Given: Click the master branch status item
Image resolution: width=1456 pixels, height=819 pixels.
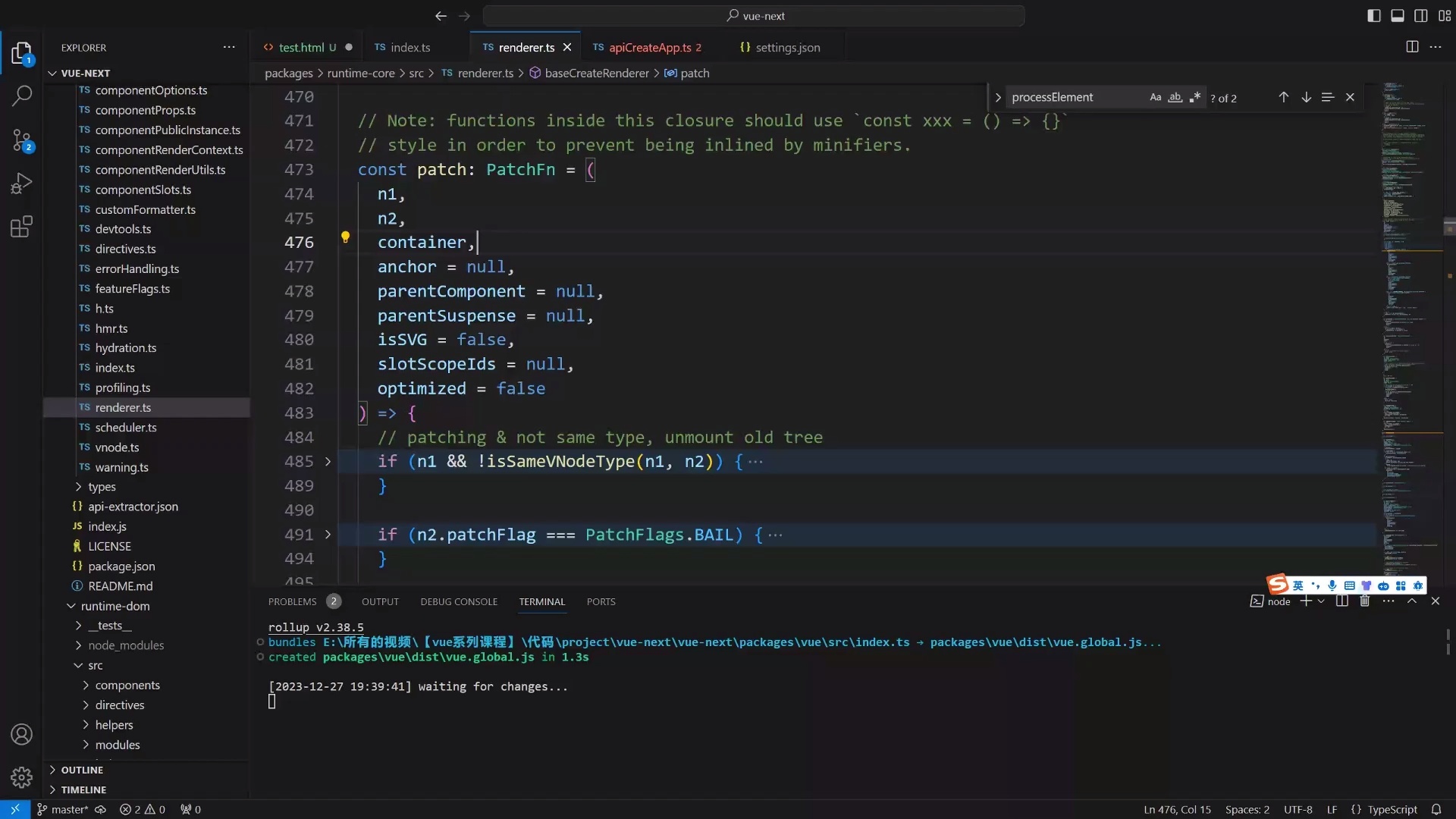Looking at the screenshot, I should (x=68, y=809).
